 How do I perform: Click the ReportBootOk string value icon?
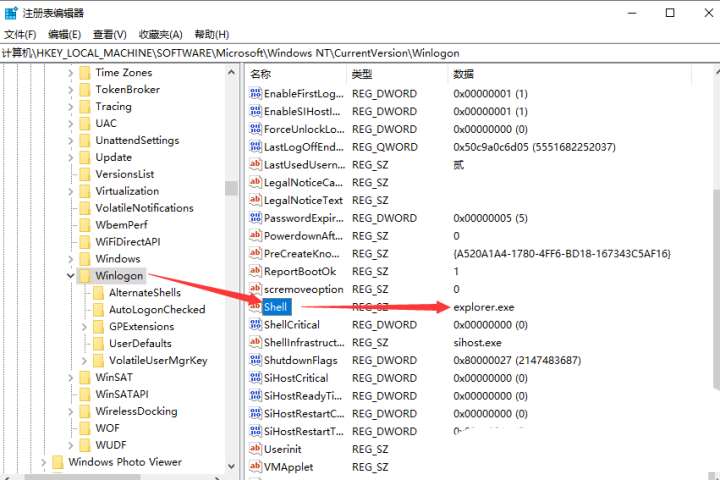255,271
